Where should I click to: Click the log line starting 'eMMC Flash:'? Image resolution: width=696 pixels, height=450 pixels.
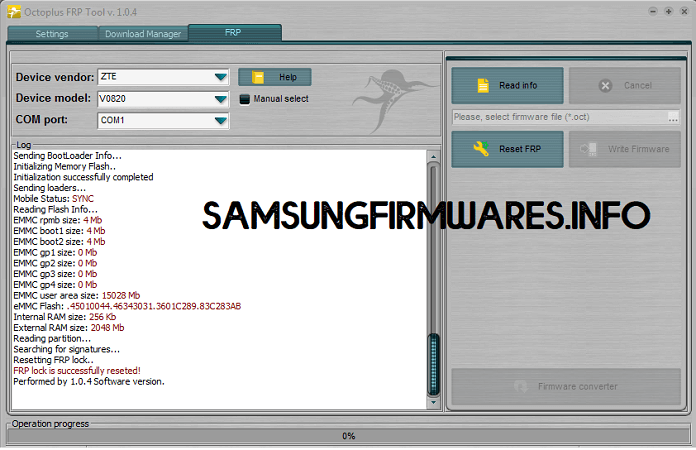pyautogui.click(x=127, y=306)
